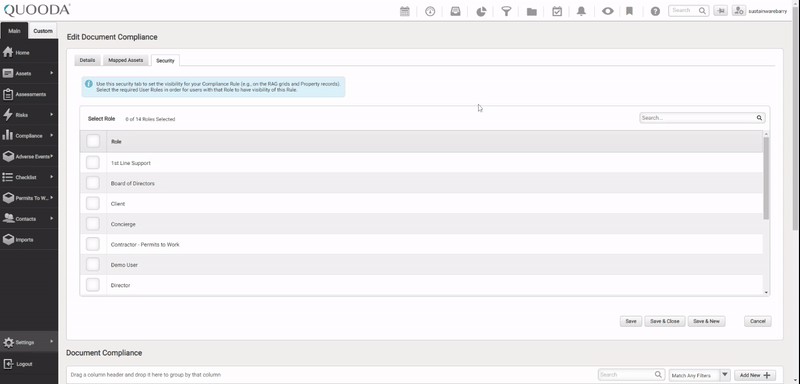Click the Save & Close button
This screenshot has height=384, width=800.
coord(665,321)
